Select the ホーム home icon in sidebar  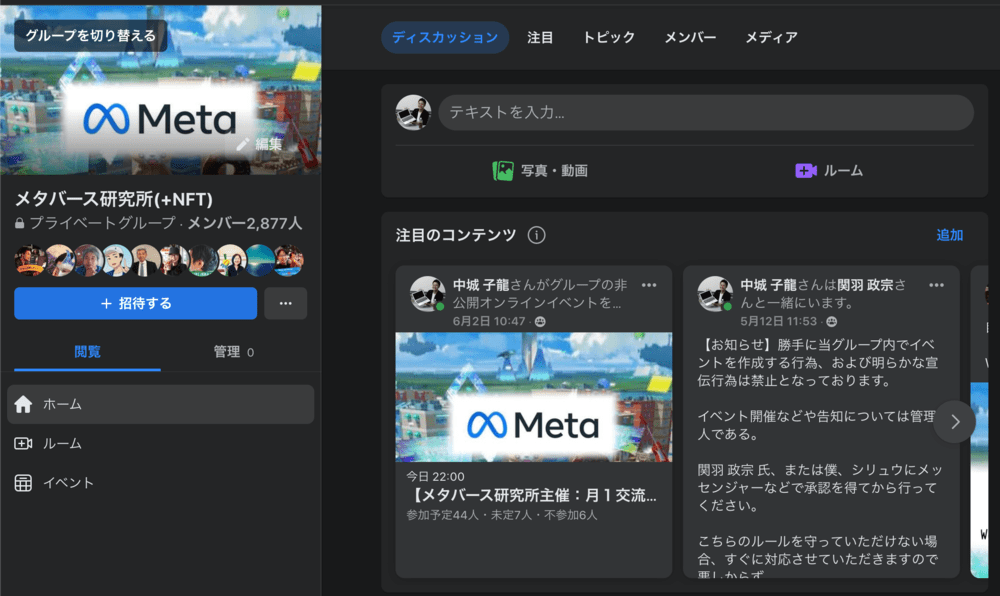(24, 404)
